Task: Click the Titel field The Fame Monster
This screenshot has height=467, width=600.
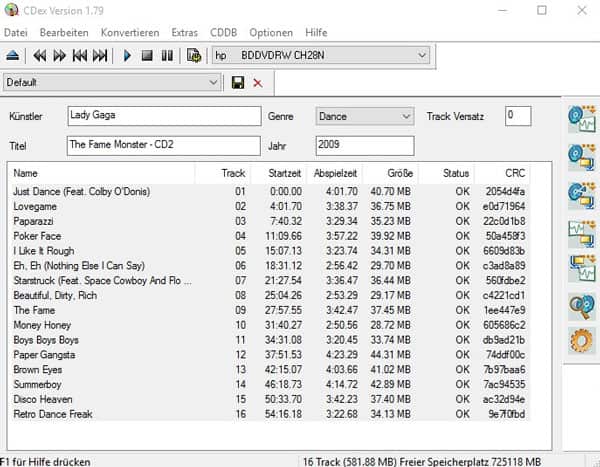Action: point(164,146)
